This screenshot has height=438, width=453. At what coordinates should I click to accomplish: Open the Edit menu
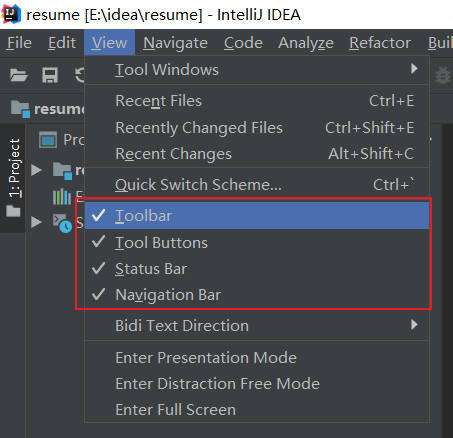pyautogui.click(x=62, y=43)
